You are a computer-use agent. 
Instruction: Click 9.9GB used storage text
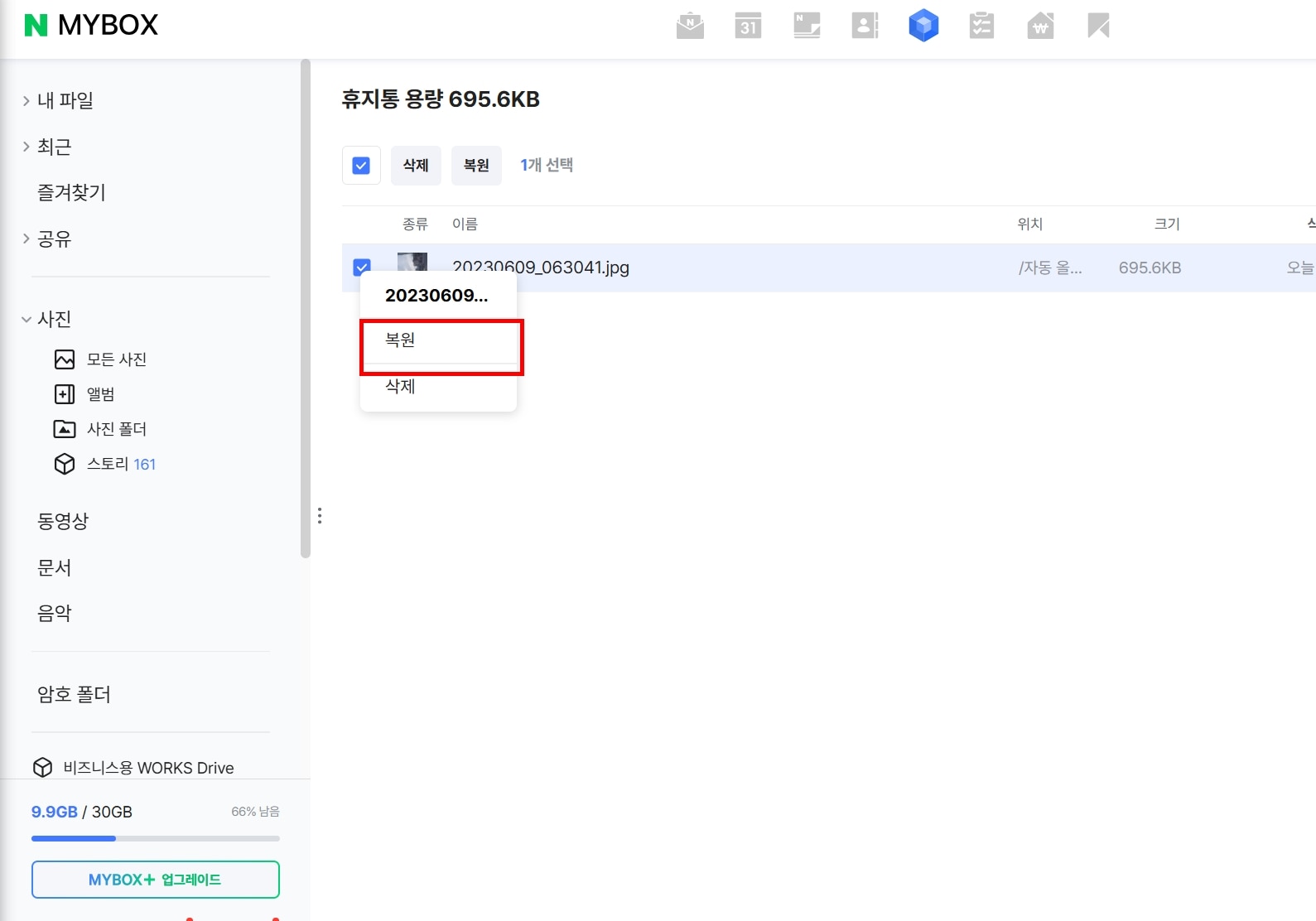click(x=55, y=812)
